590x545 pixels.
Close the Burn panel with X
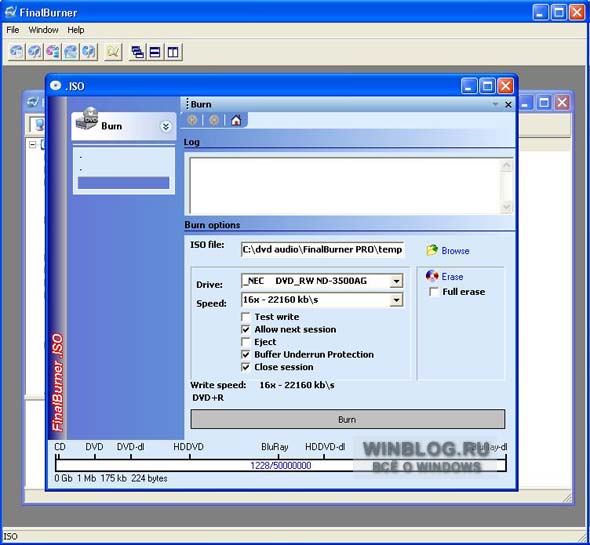tap(508, 105)
